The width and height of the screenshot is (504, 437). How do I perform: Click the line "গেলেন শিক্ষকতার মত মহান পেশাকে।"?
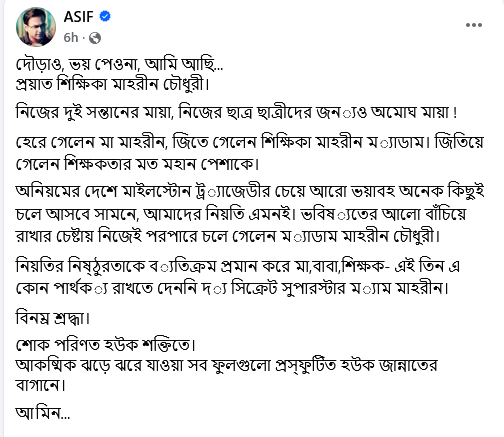point(137,164)
